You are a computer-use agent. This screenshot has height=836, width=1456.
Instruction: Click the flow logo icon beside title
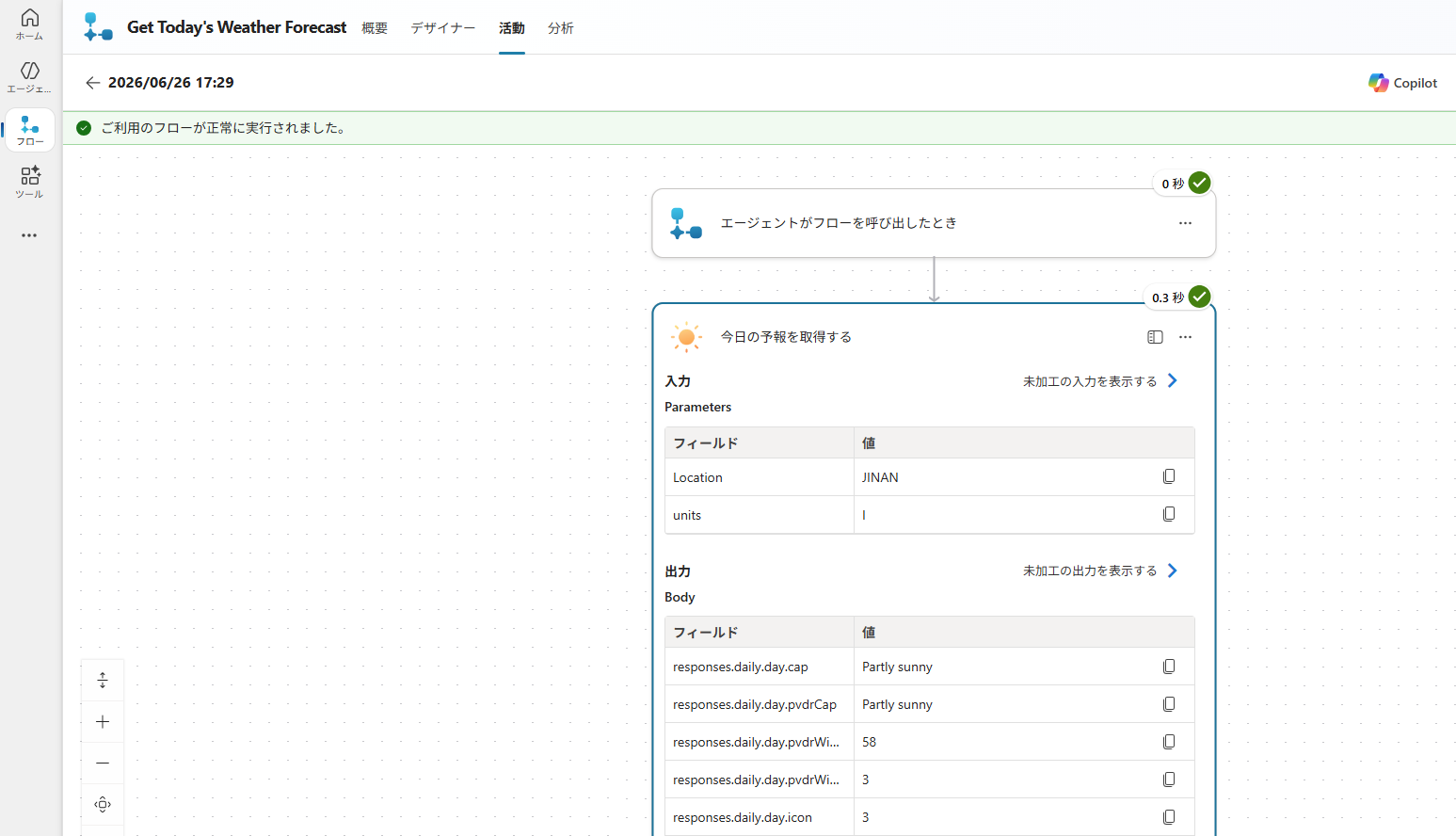point(98,27)
